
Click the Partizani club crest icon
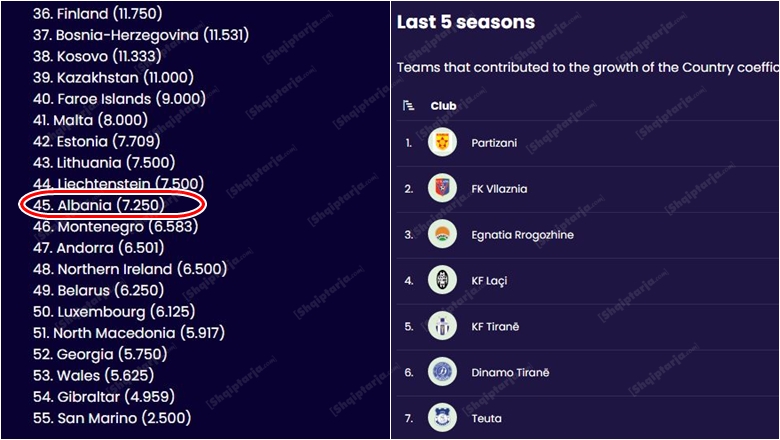point(442,143)
